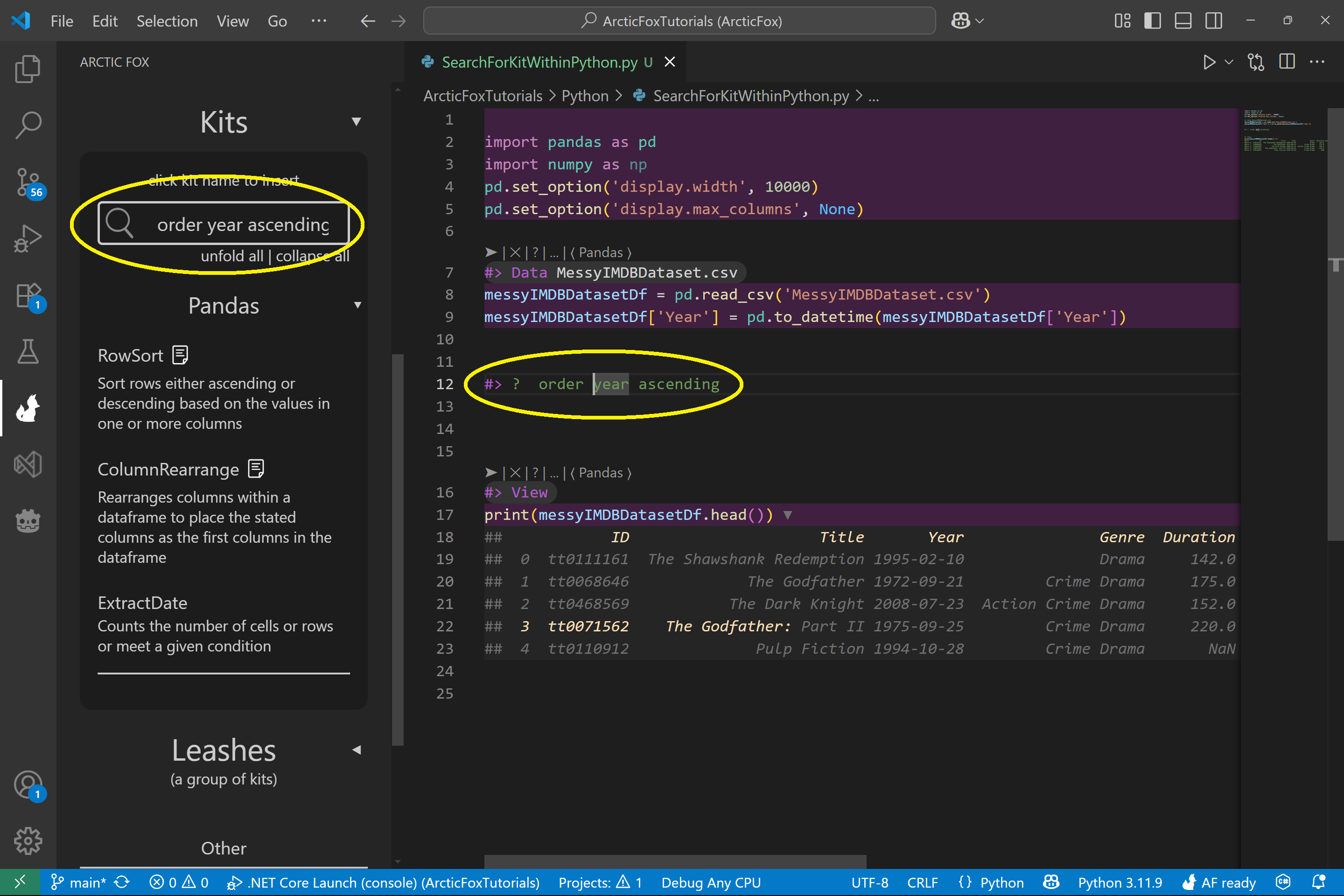Click the Python breadcrumb folder
The width and height of the screenshot is (1344, 896).
[585, 95]
